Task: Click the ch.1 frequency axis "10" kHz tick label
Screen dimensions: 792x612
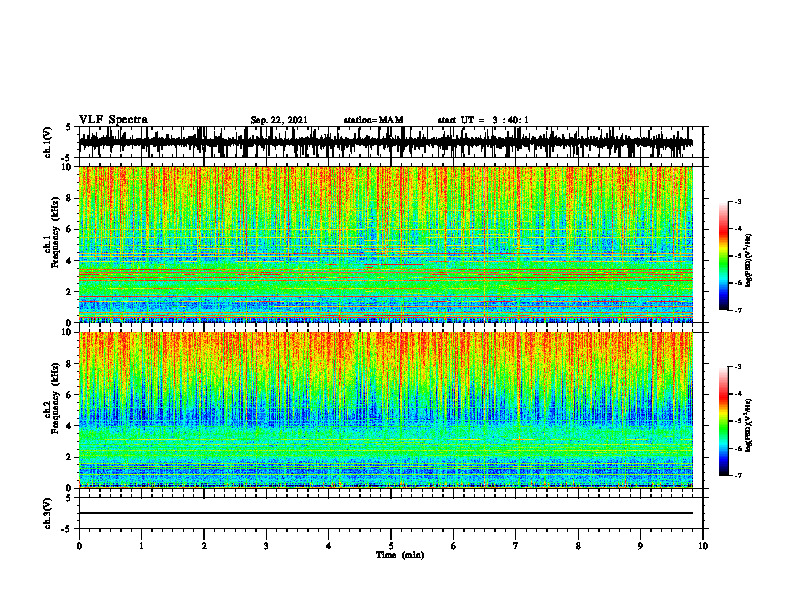Action: [x=68, y=167]
